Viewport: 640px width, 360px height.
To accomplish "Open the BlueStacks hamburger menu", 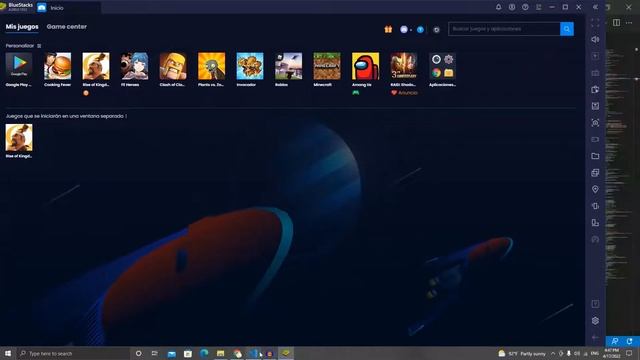I will 539,7.
